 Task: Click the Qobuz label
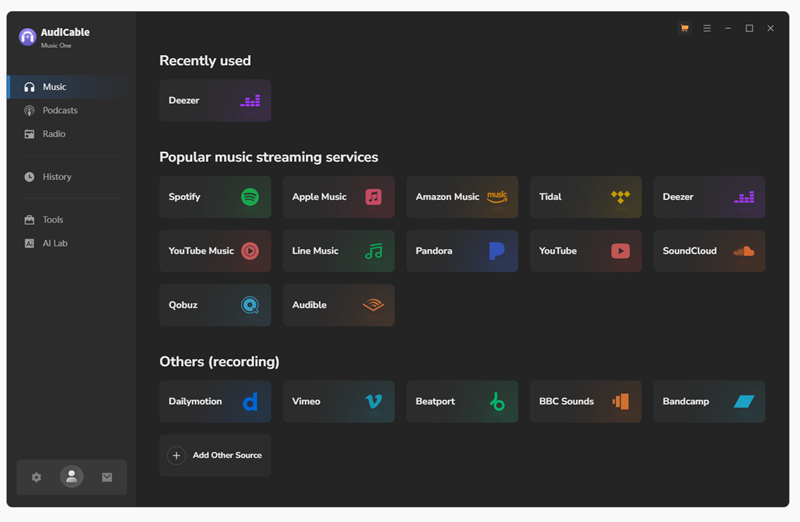point(183,305)
